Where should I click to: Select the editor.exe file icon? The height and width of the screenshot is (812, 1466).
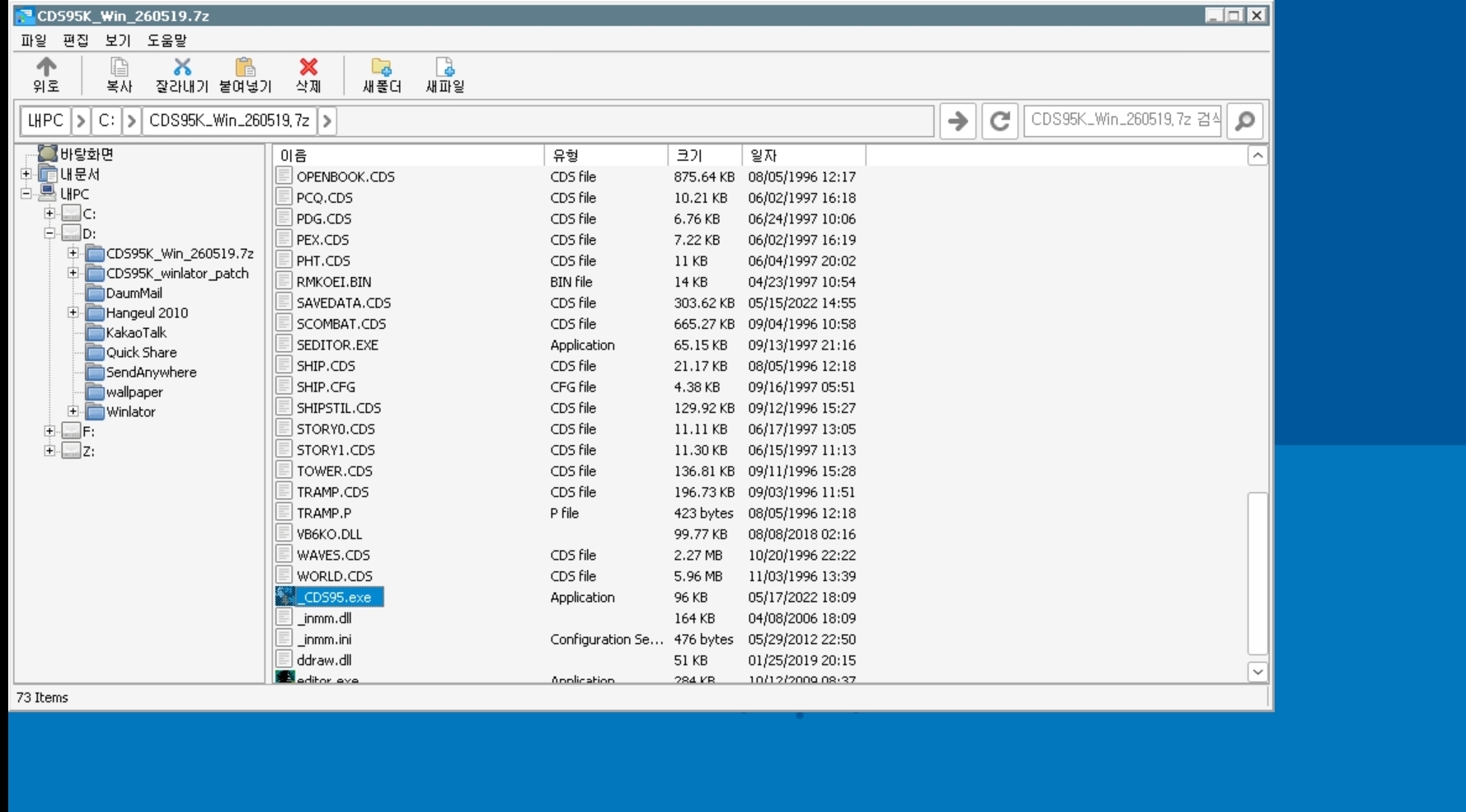tap(285, 678)
